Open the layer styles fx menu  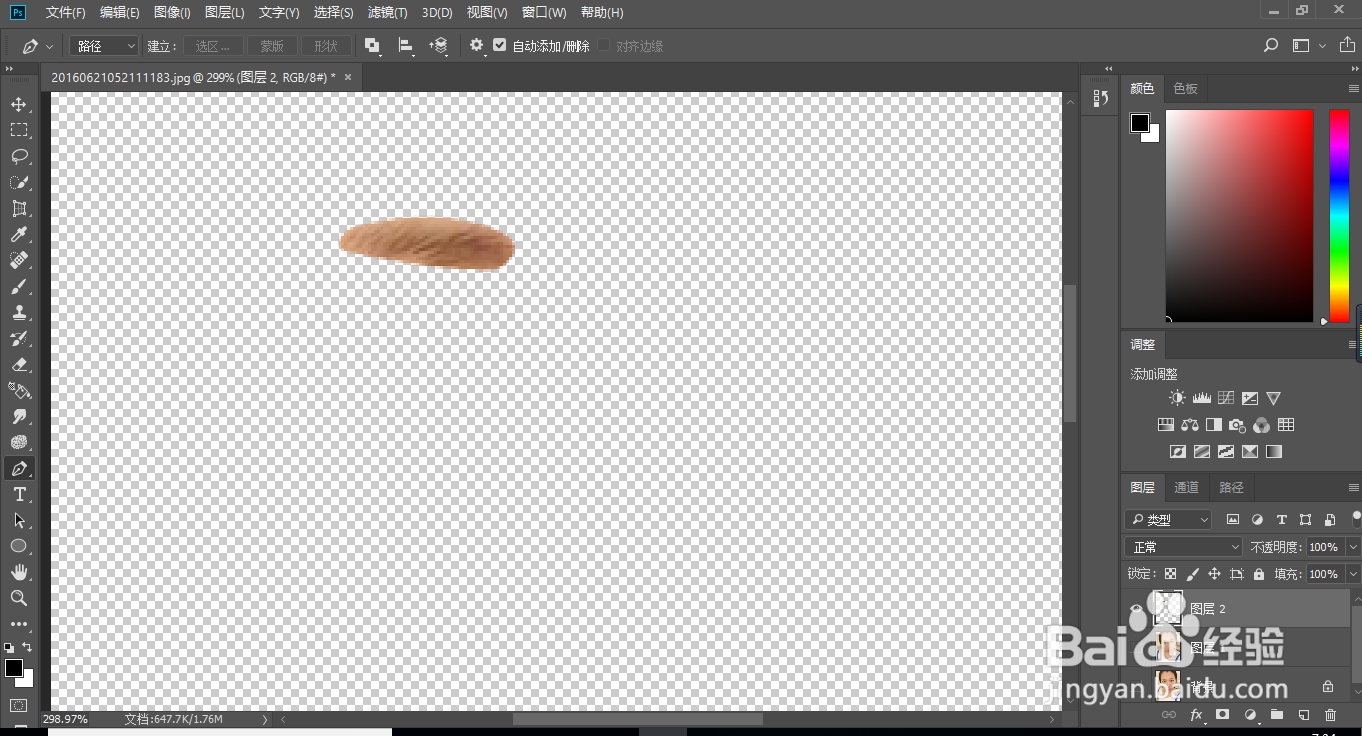pos(1196,715)
